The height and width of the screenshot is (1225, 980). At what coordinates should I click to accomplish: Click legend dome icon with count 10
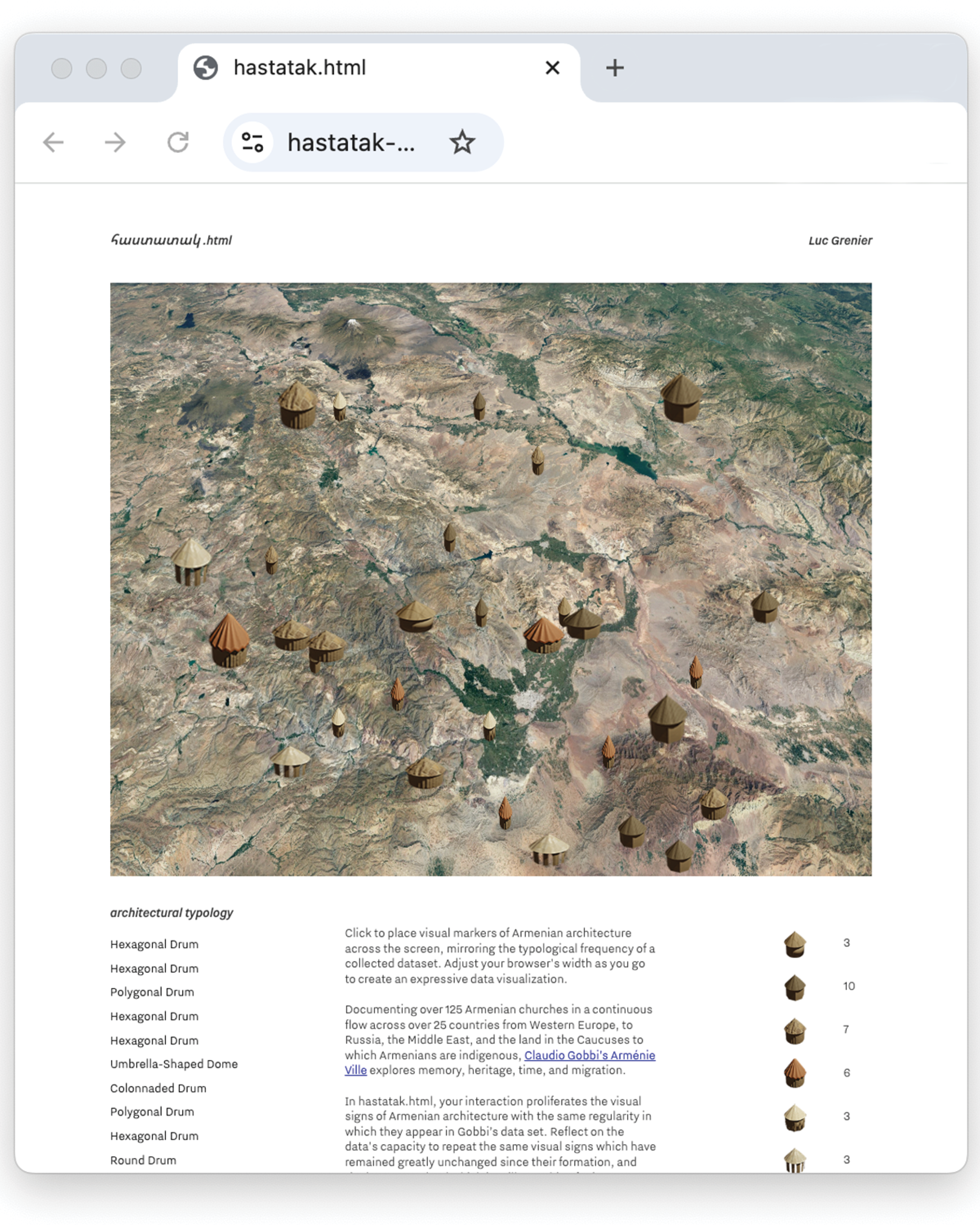(x=794, y=987)
